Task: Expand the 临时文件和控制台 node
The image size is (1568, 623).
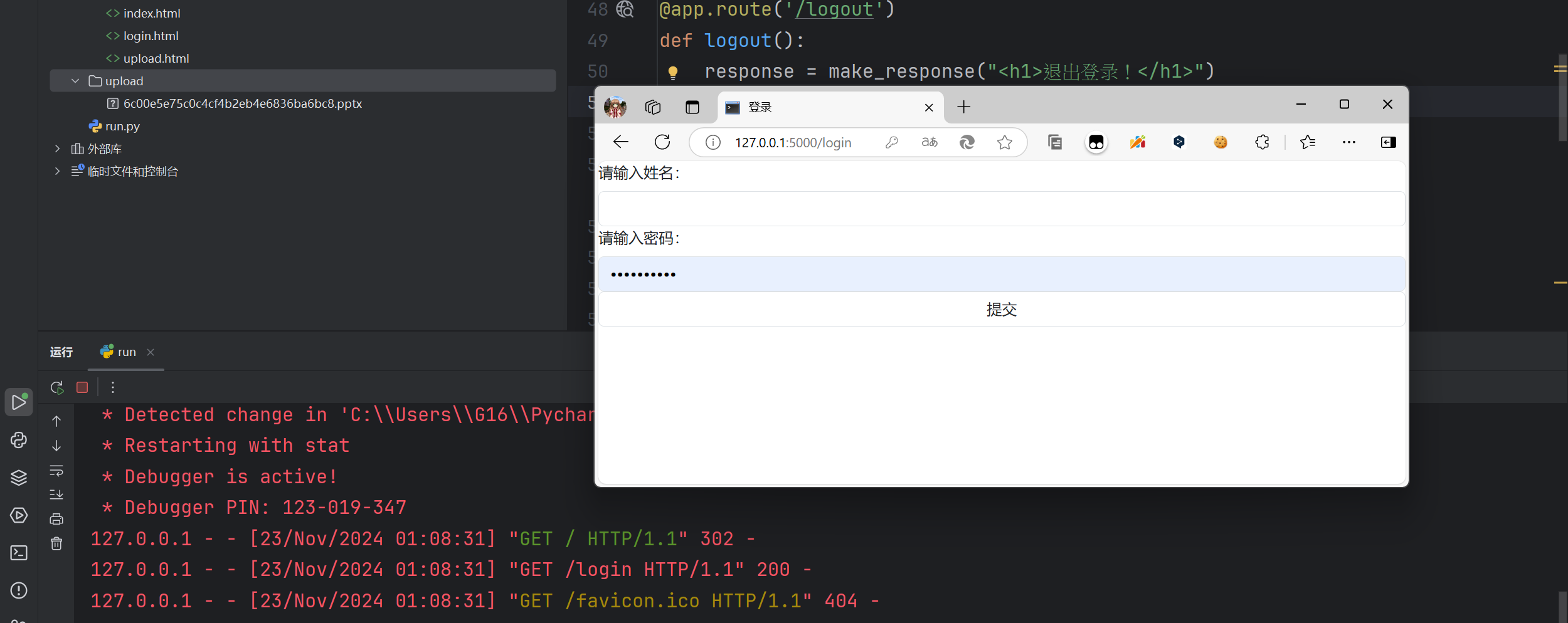Action: point(58,171)
